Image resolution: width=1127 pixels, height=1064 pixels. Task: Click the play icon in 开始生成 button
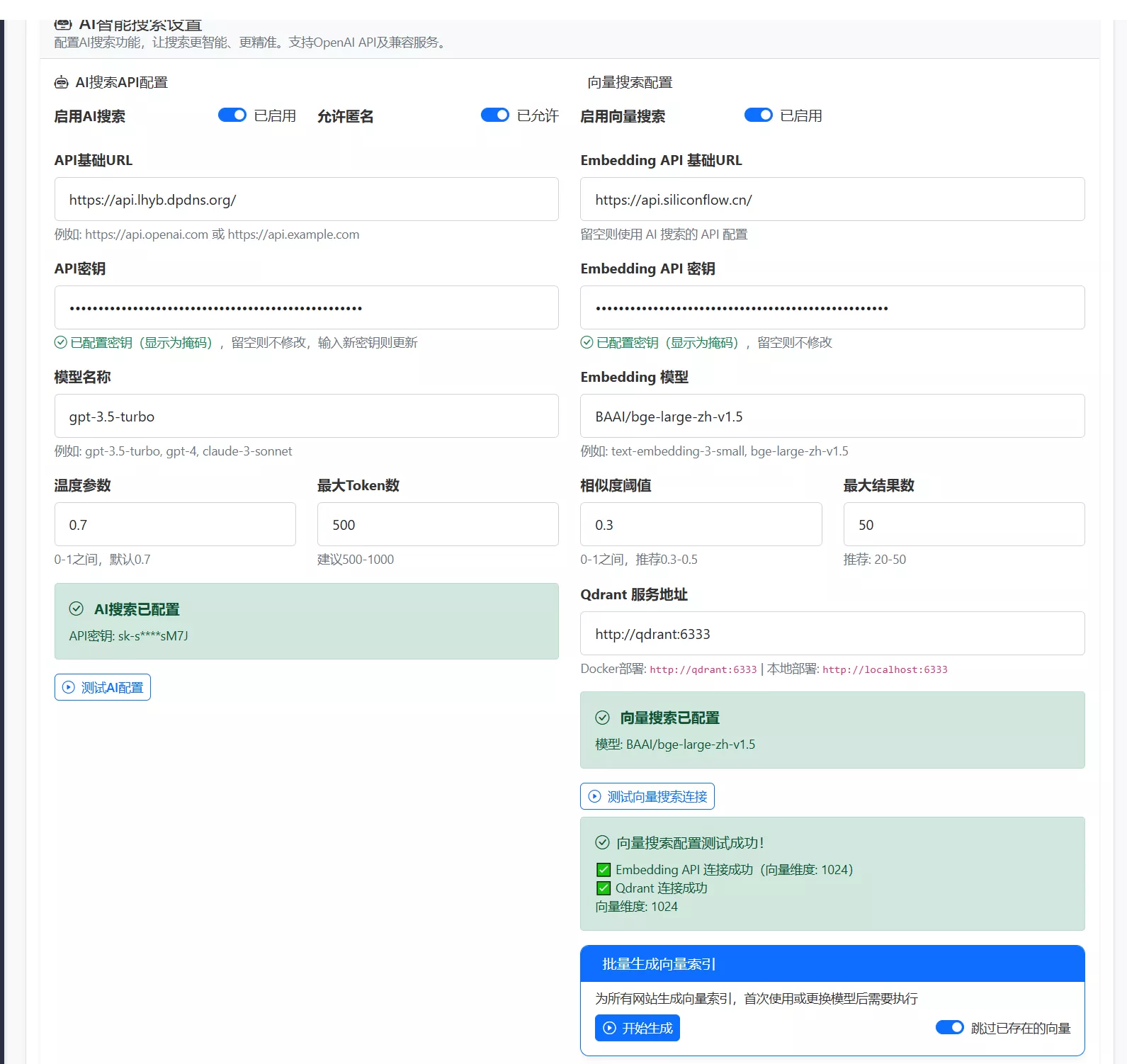click(609, 1028)
